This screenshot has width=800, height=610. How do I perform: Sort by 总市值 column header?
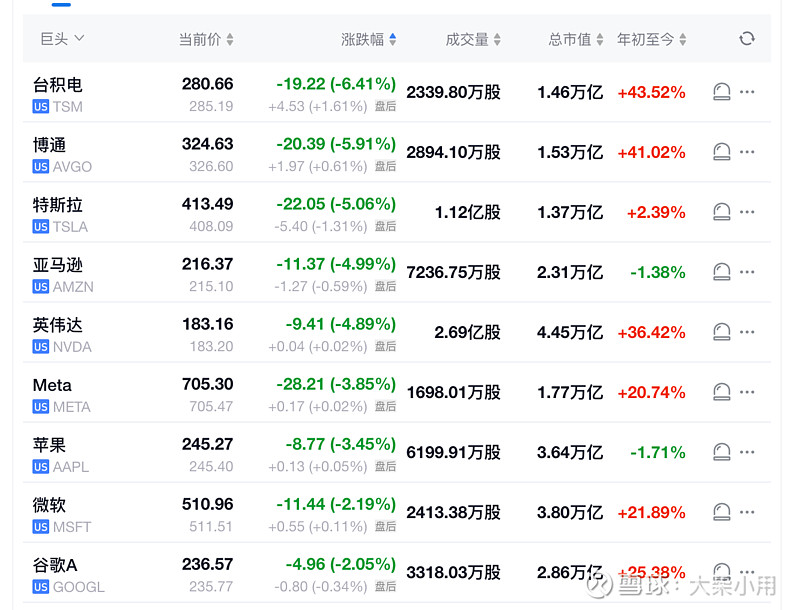(576, 40)
